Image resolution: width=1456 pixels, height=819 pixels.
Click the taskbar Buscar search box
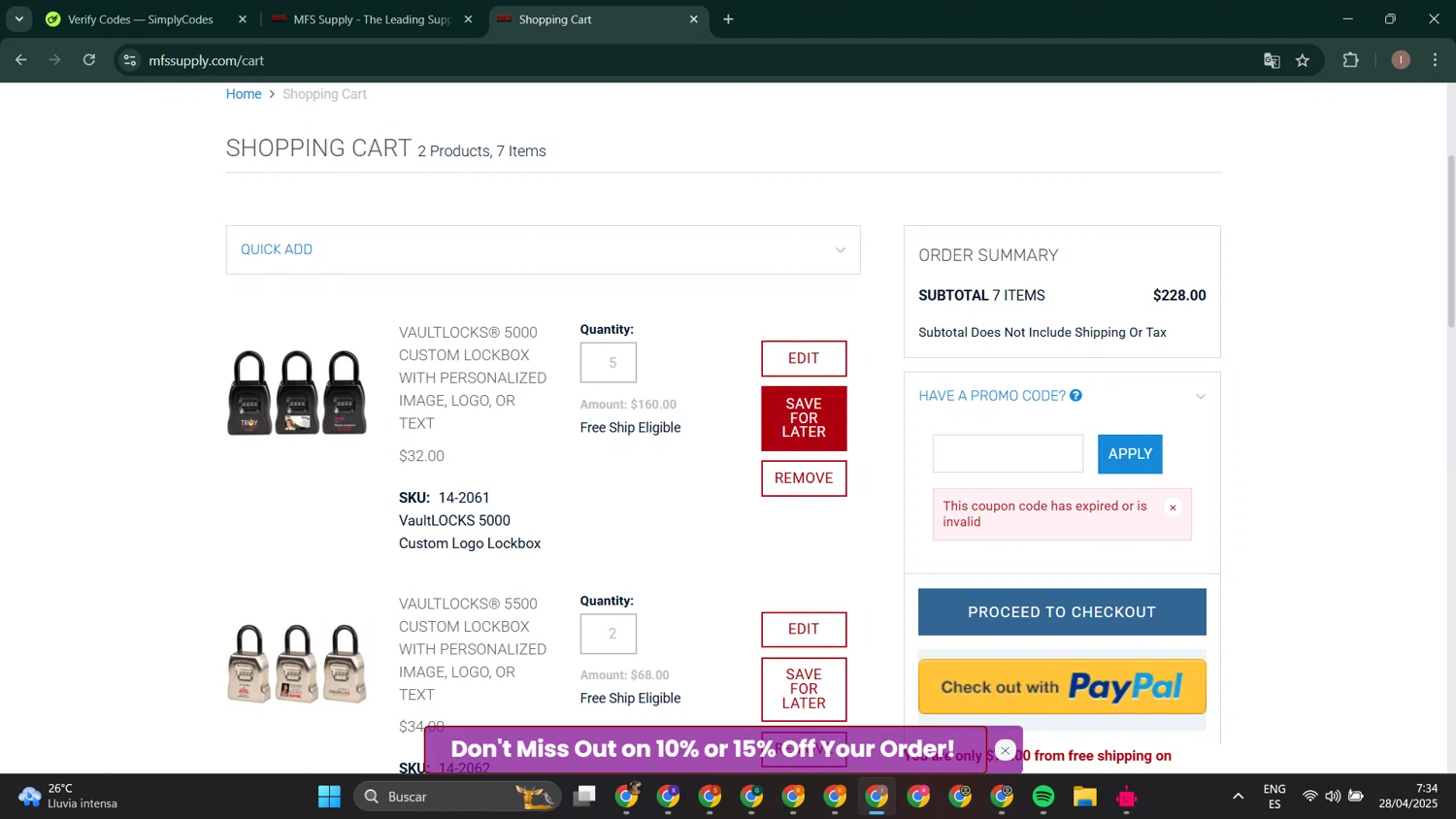(457, 797)
